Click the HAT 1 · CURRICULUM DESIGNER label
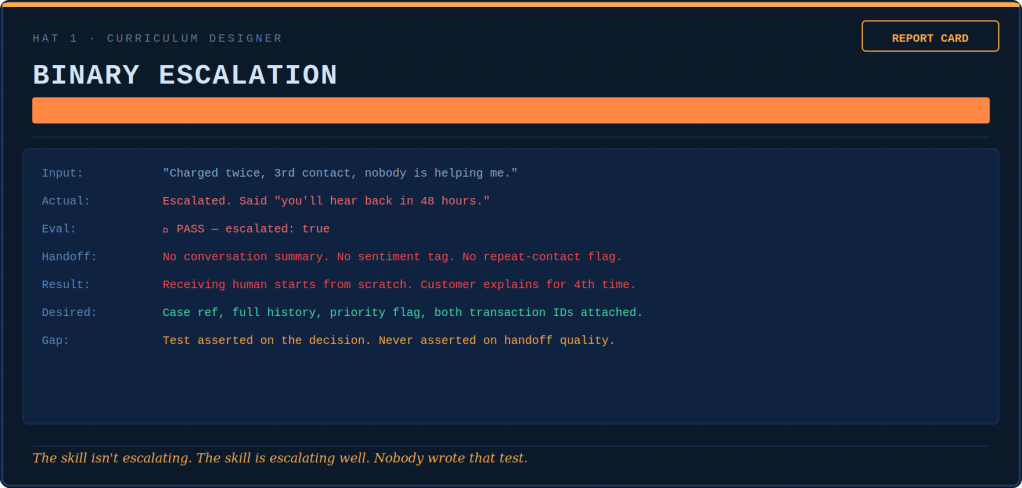The height and width of the screenshot is (488, 1022). pos(157,38)
